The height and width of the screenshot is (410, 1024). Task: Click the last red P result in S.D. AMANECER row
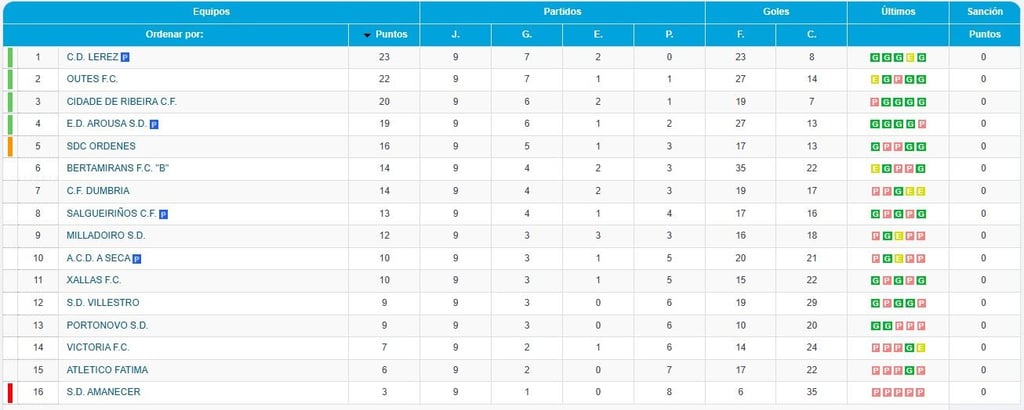921,392
